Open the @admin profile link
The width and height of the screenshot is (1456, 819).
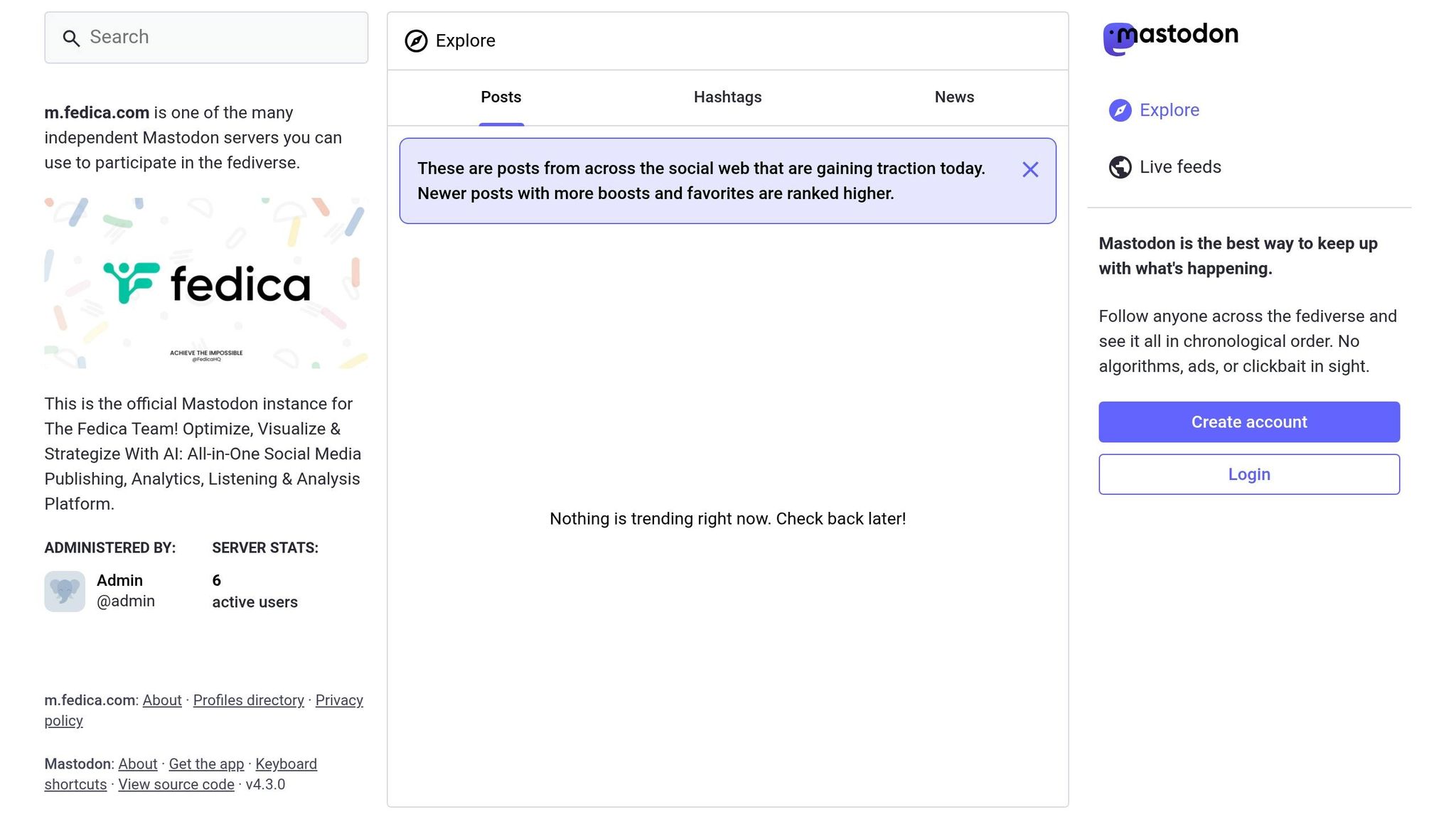click(x=126, y=601)
